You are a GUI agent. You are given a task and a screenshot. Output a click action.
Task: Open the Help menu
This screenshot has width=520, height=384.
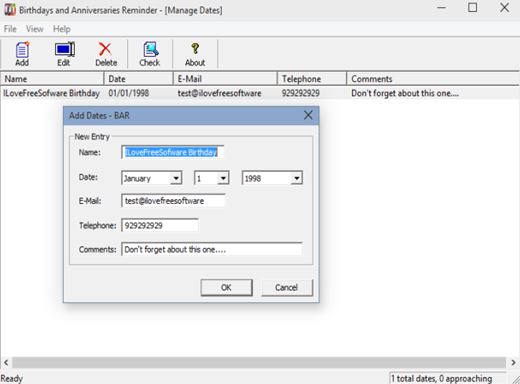click(x=62, y=29)
